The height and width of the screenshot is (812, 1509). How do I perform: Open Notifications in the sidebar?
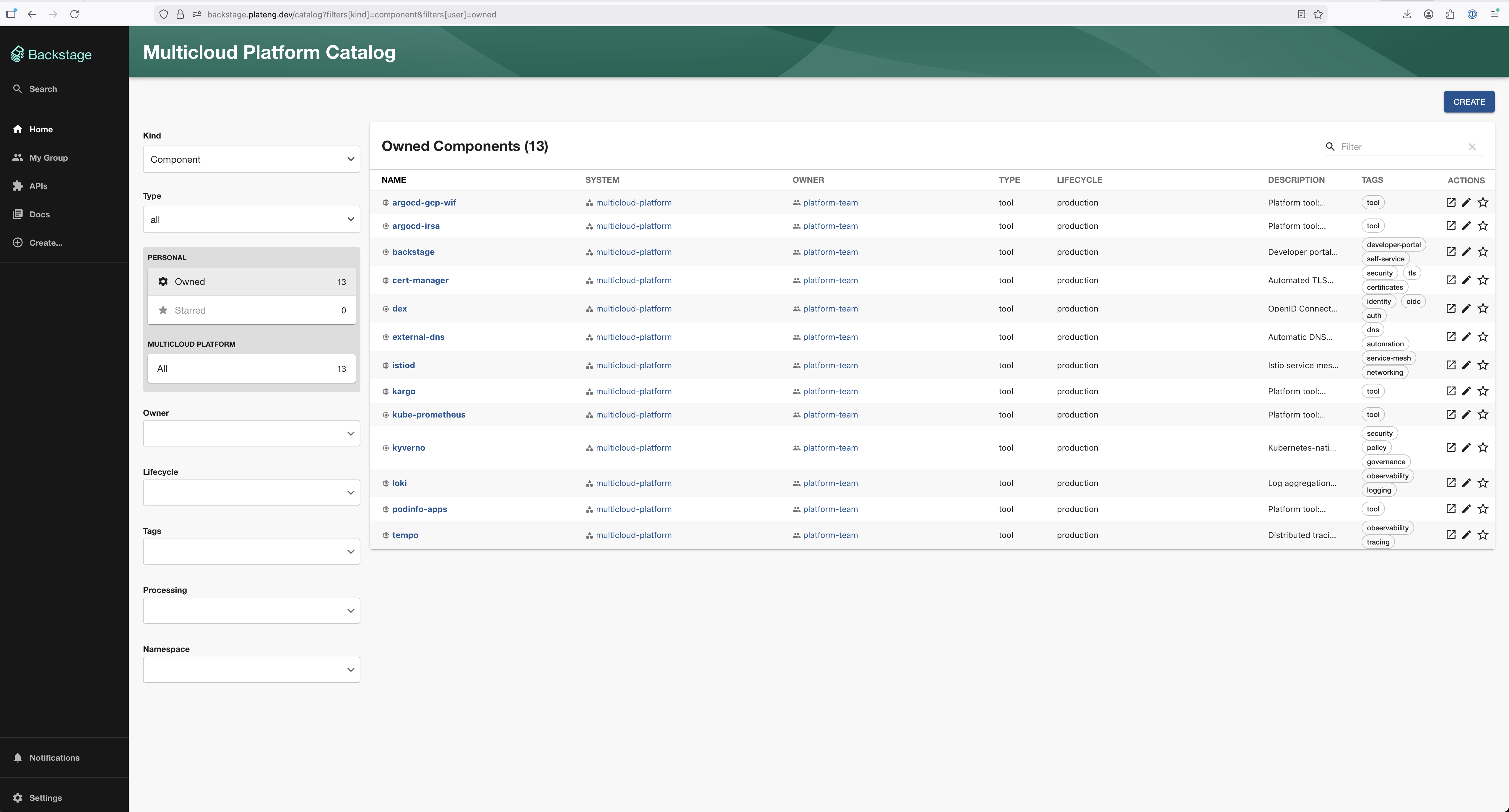54,757
